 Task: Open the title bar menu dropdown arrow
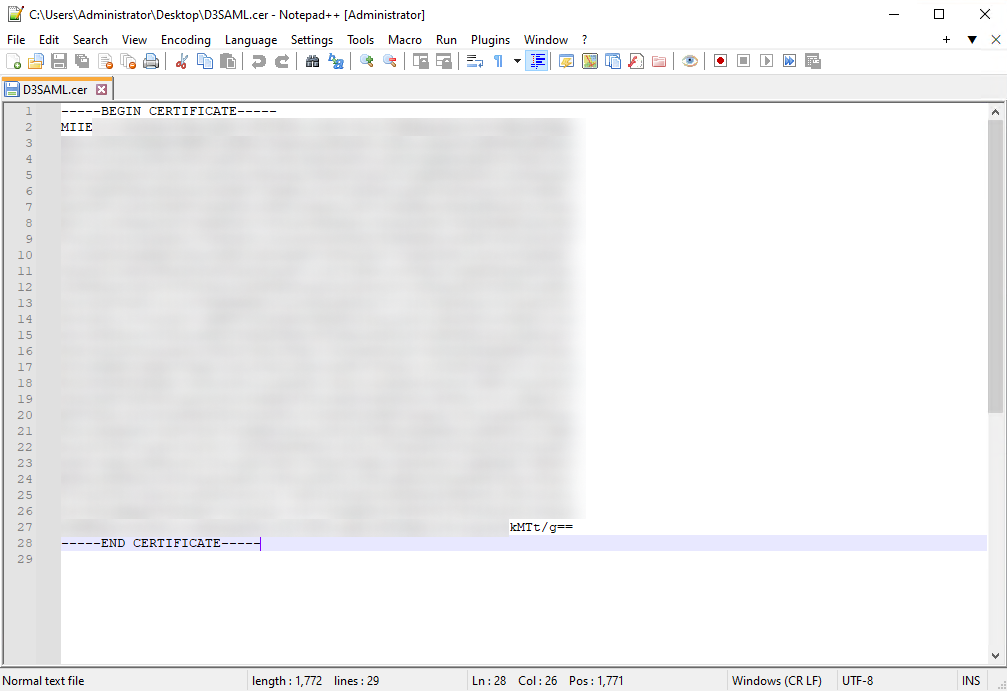[972, 39]
